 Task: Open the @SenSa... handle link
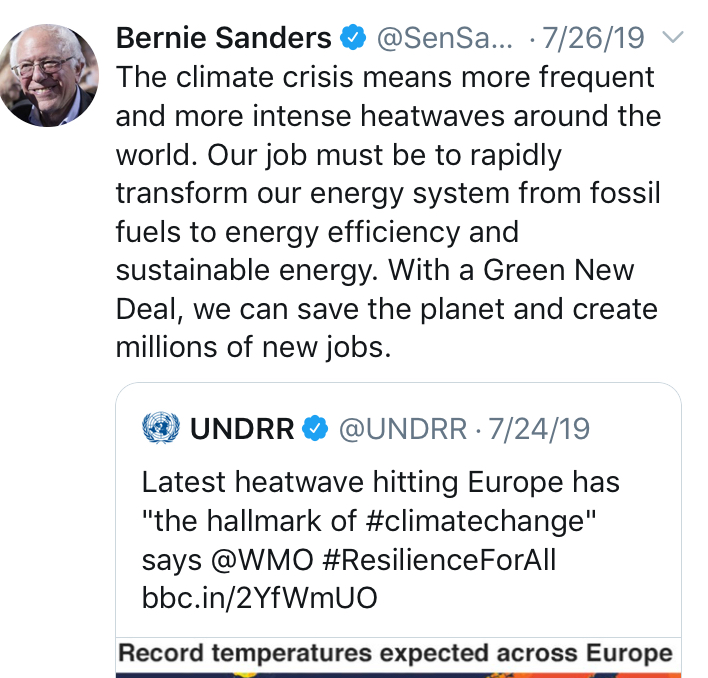coord(445,38)
